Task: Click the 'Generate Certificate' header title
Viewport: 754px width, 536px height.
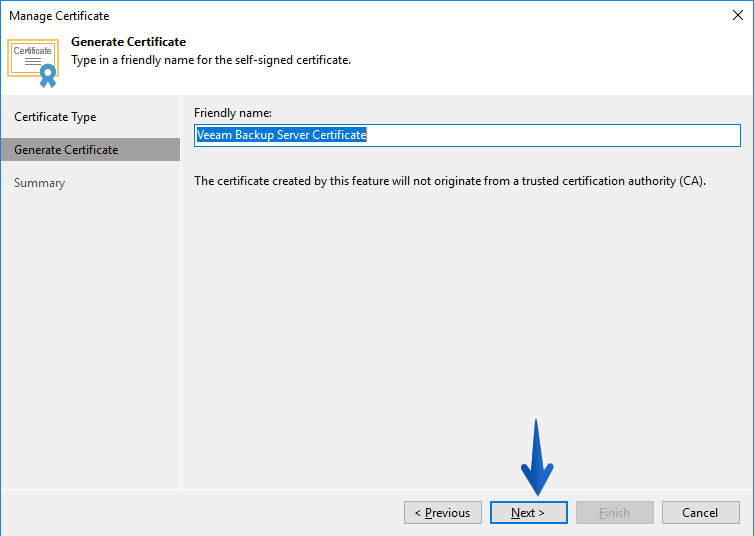Action: click(128, 42)
